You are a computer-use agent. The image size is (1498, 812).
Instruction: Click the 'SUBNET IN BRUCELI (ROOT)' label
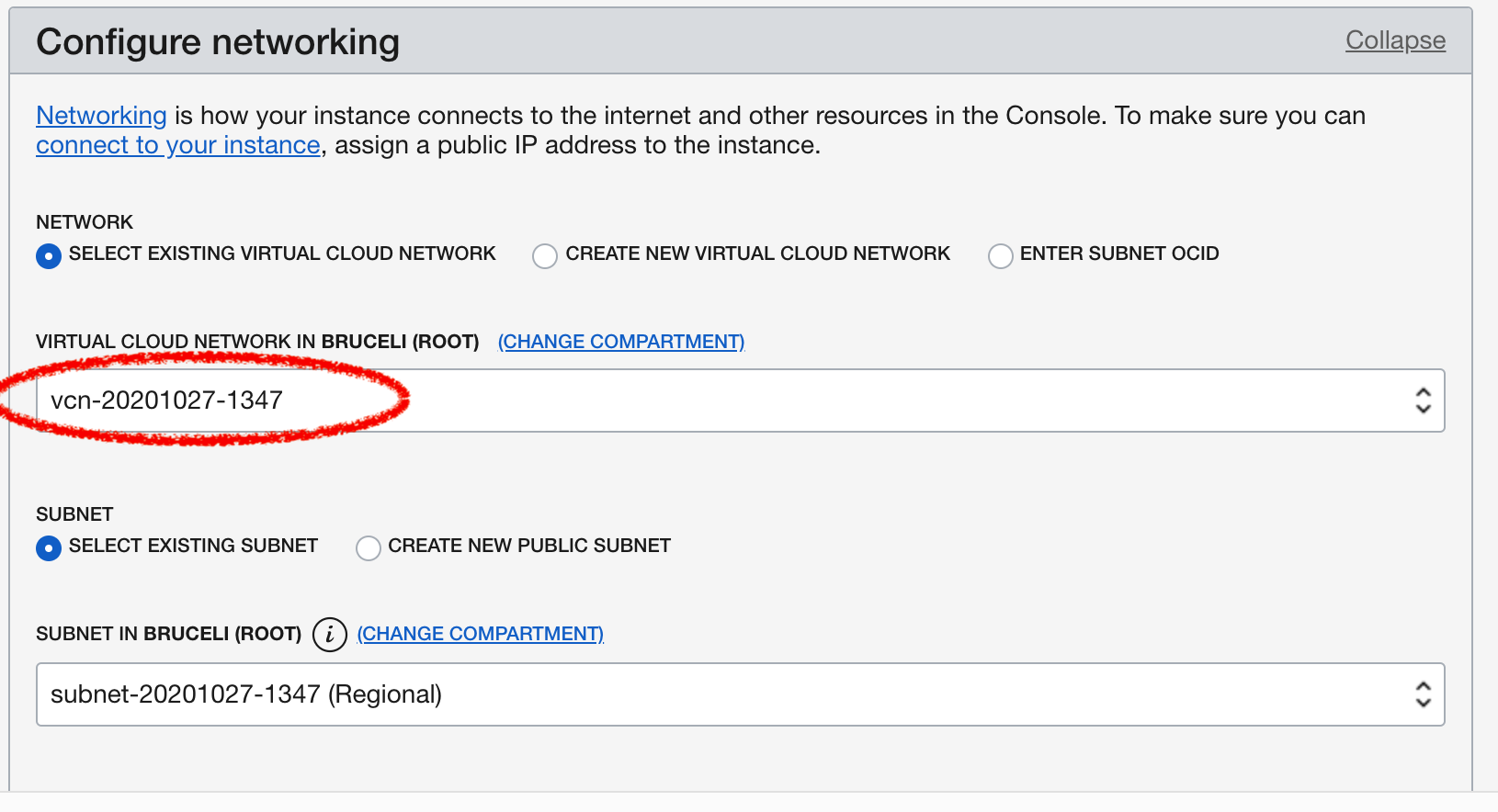[x=169, y=634]
